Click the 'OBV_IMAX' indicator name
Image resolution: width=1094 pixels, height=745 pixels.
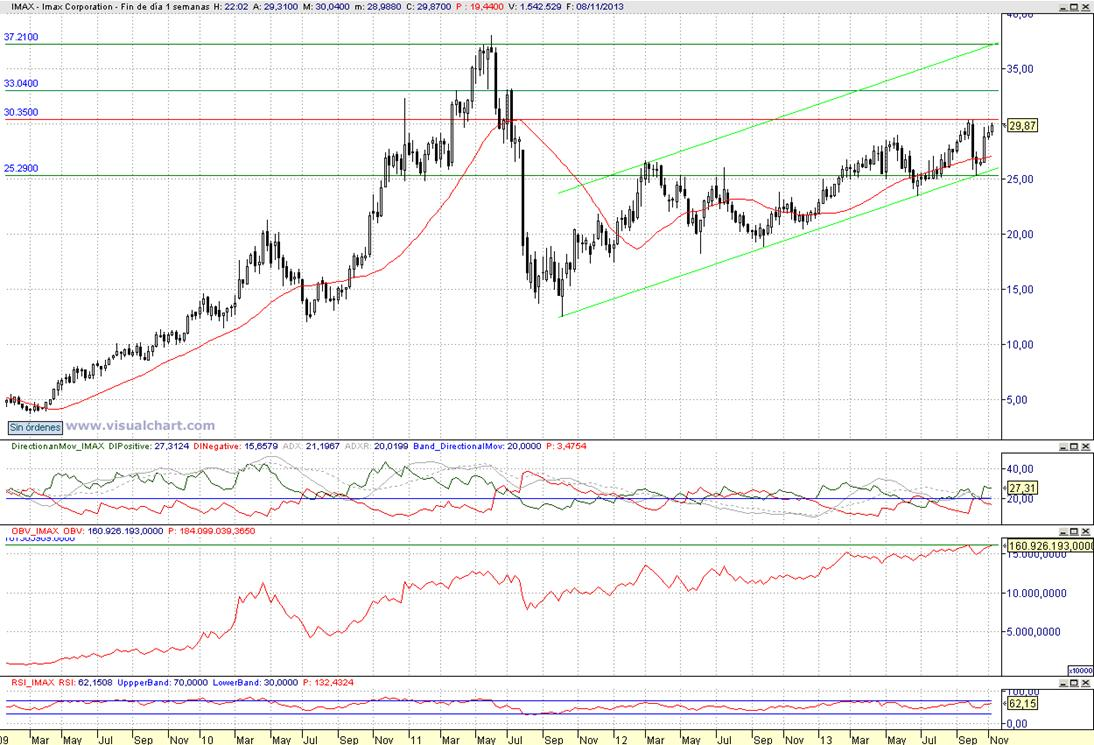tap(36, 531)
